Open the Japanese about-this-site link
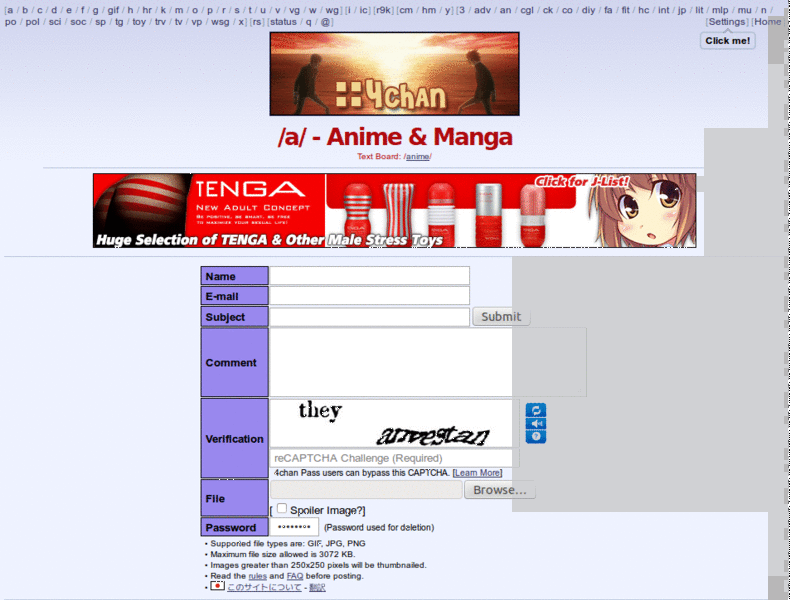The image size is (800, 600). [x=264, y=587]
